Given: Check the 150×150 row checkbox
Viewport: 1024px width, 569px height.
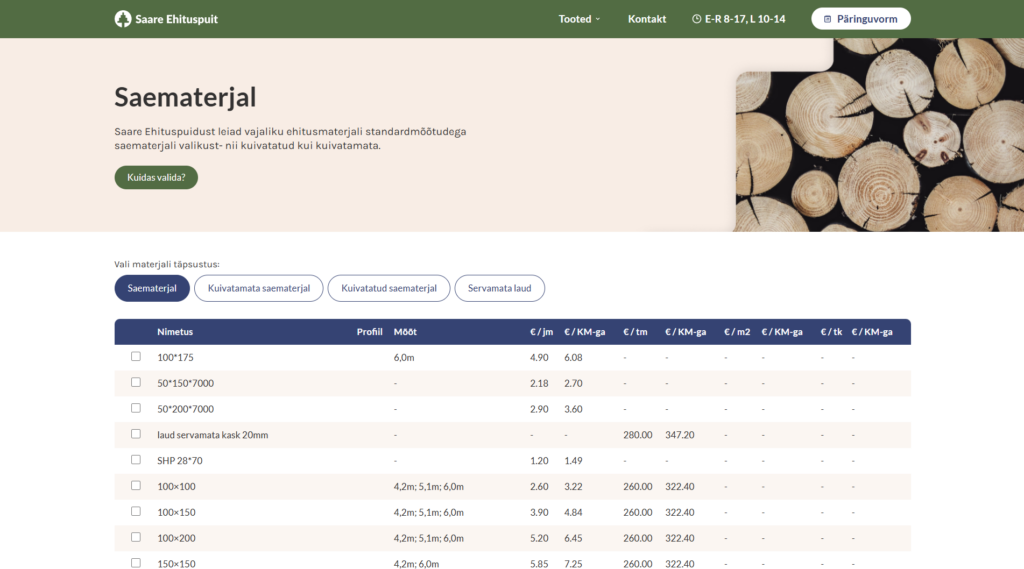Looking at the screenshot, I should pyautogui.click(x=136, y=563).
